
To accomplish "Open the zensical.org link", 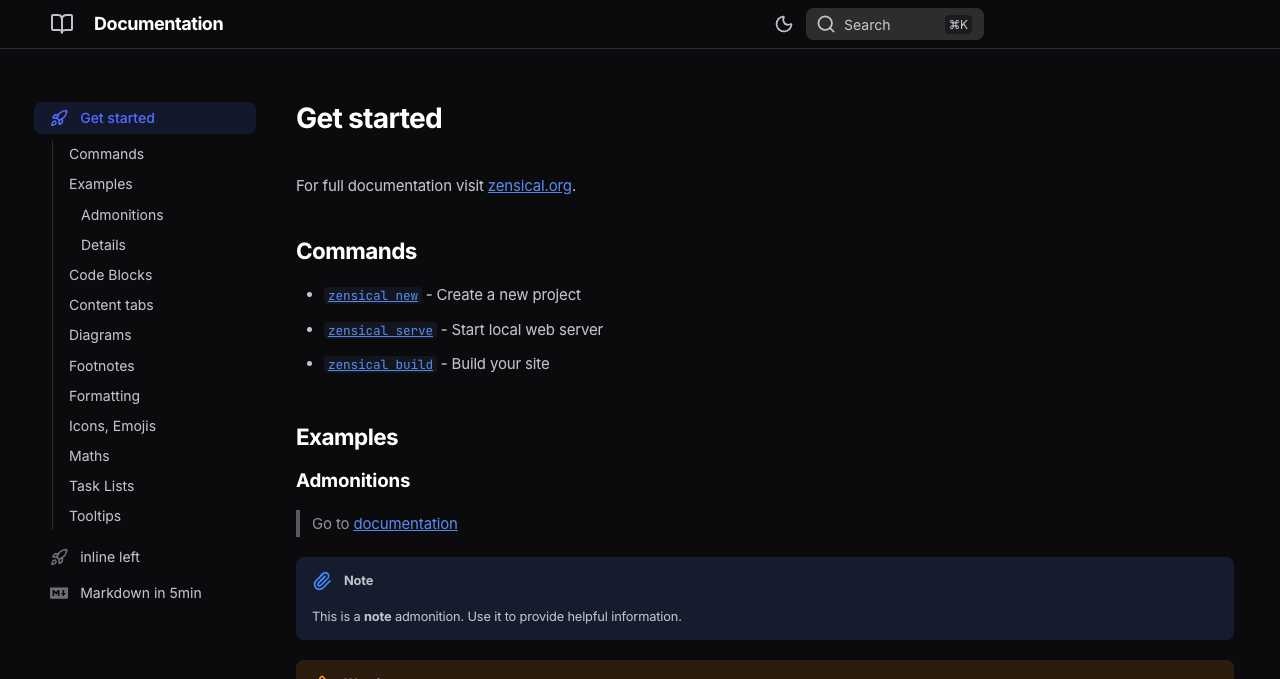I will (529, 185).
